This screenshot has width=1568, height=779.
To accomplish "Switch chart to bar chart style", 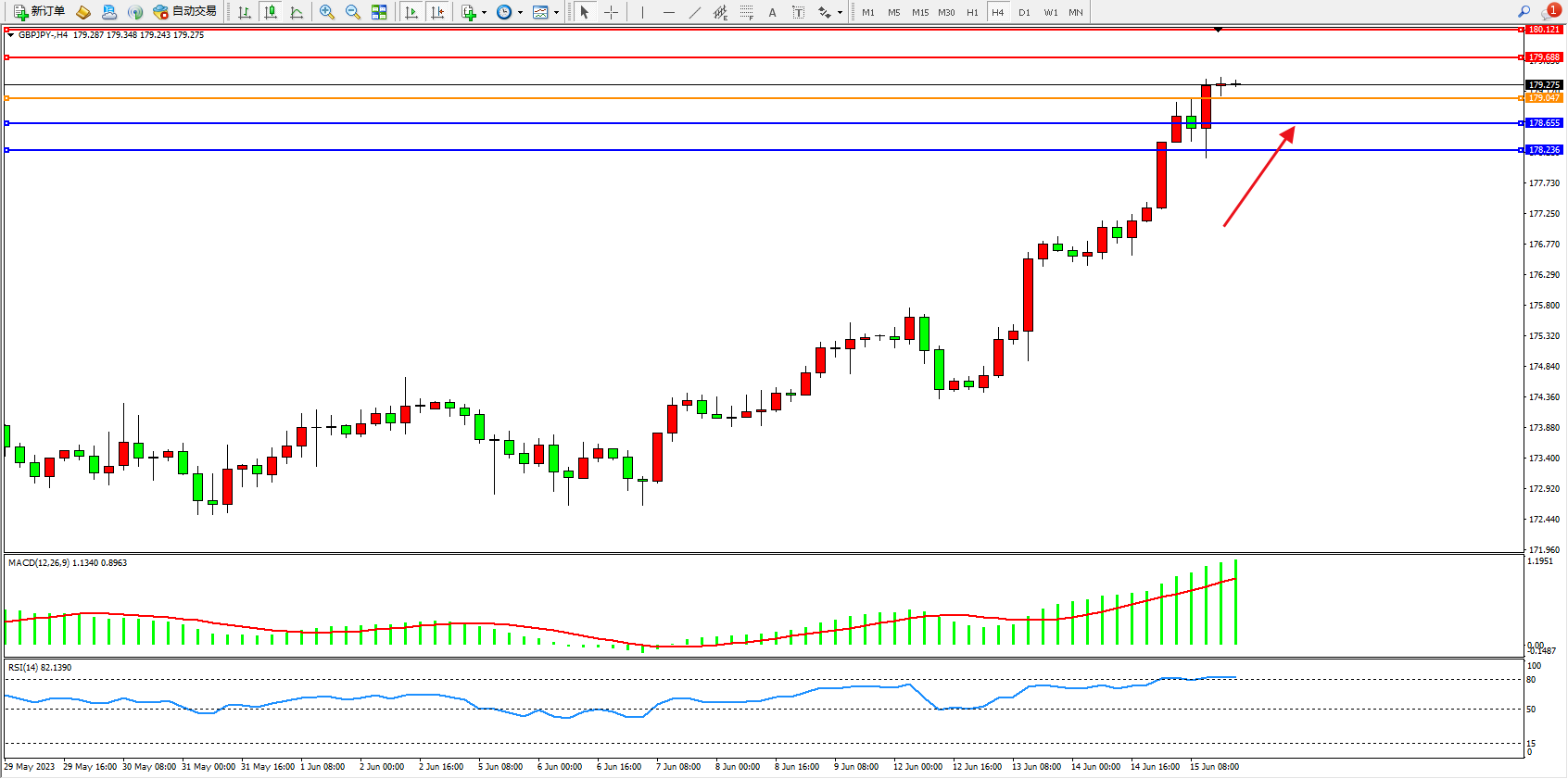I will 245,12.
